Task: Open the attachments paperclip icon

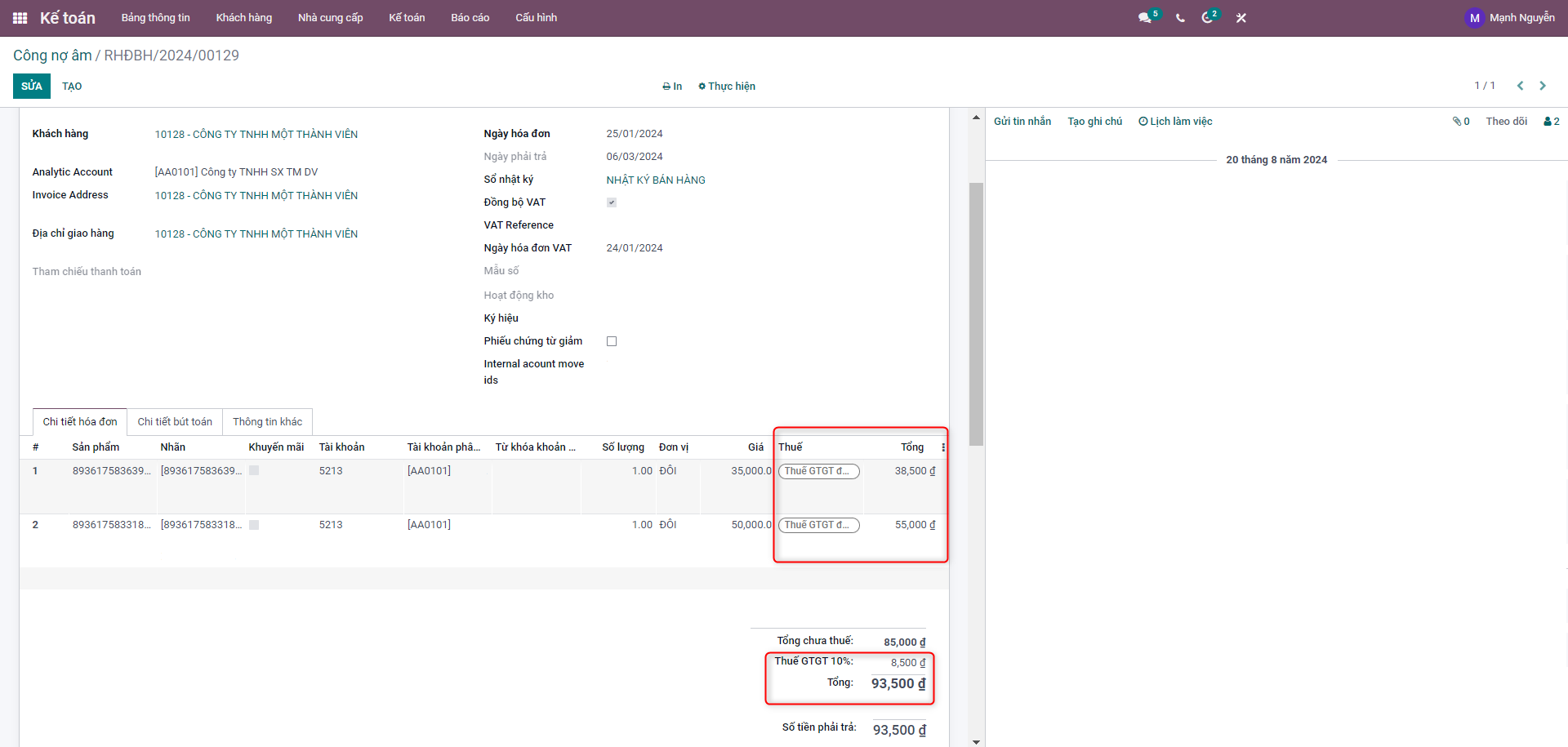Action: [x=1460, y=122]
